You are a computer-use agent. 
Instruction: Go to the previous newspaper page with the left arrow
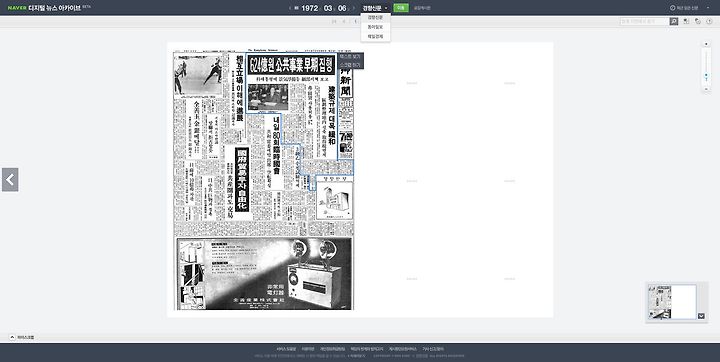(x=10, y=180)
